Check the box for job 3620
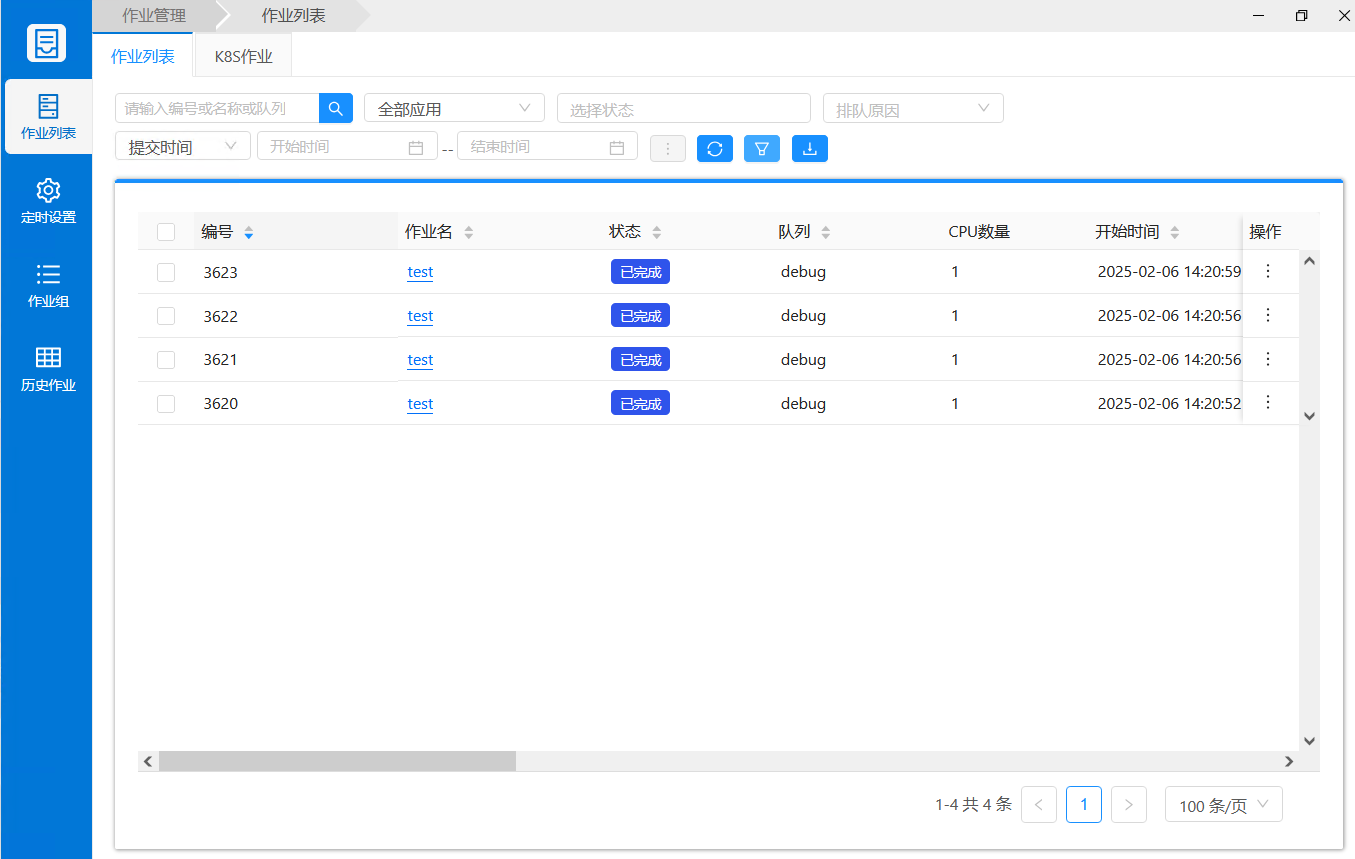Screen dimensions: 1355x859 (166, 404)
